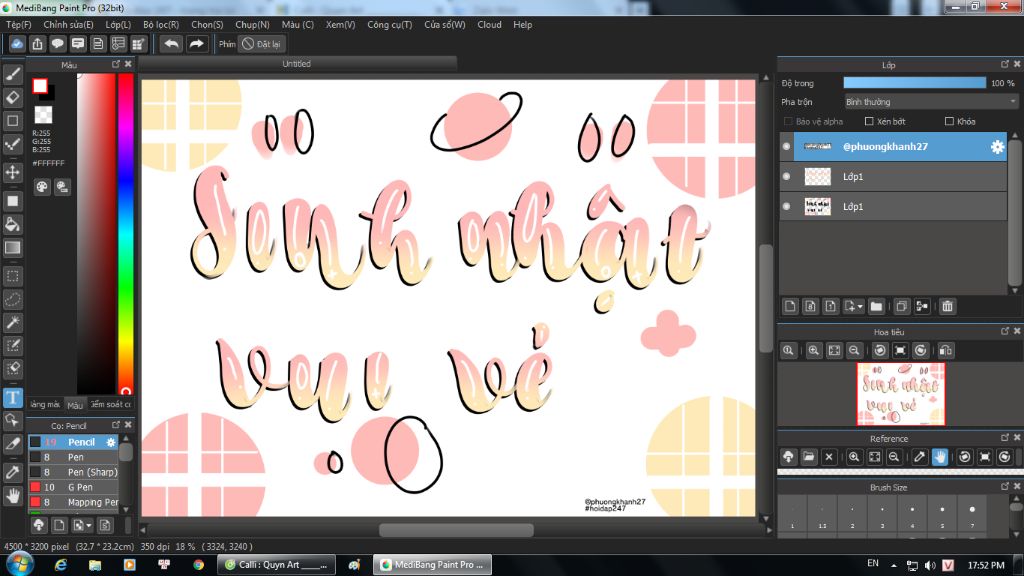The image size is (1024, 576).
Task: Select the Mapping Pen brush
Action: point(73,502)
